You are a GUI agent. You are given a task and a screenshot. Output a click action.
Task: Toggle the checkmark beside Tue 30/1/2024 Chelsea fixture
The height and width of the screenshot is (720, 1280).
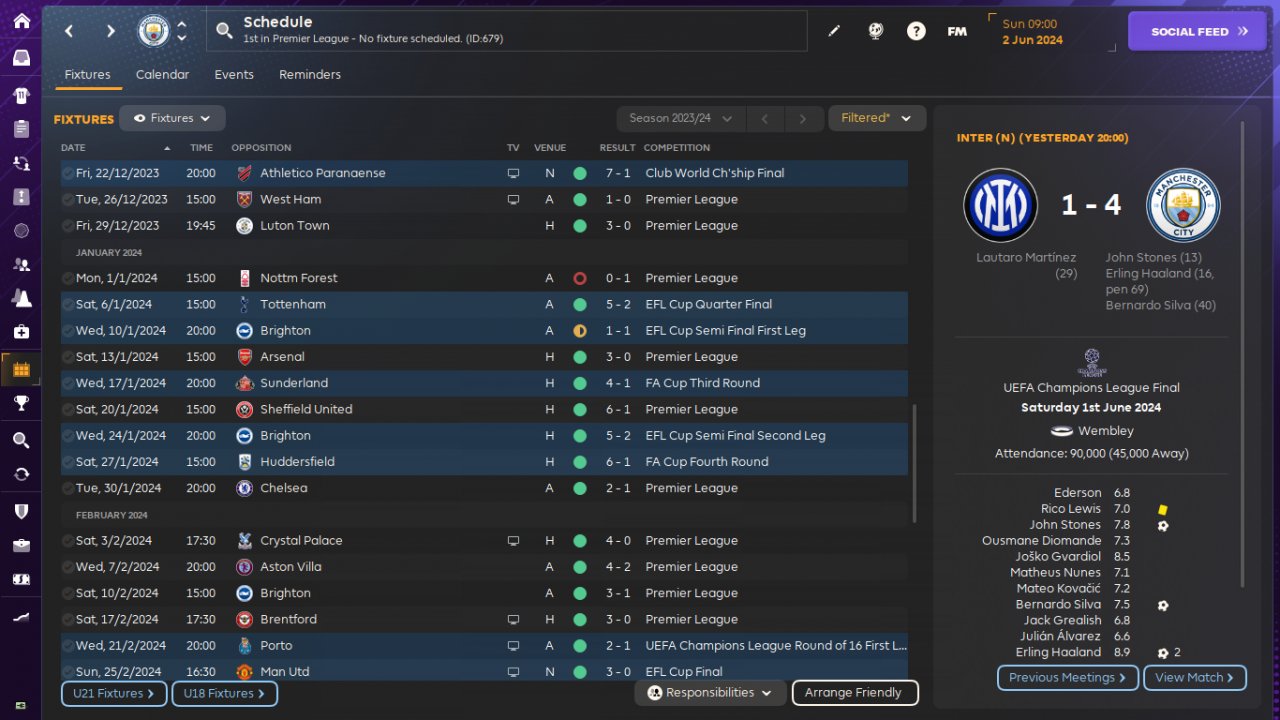pos(67,488)
